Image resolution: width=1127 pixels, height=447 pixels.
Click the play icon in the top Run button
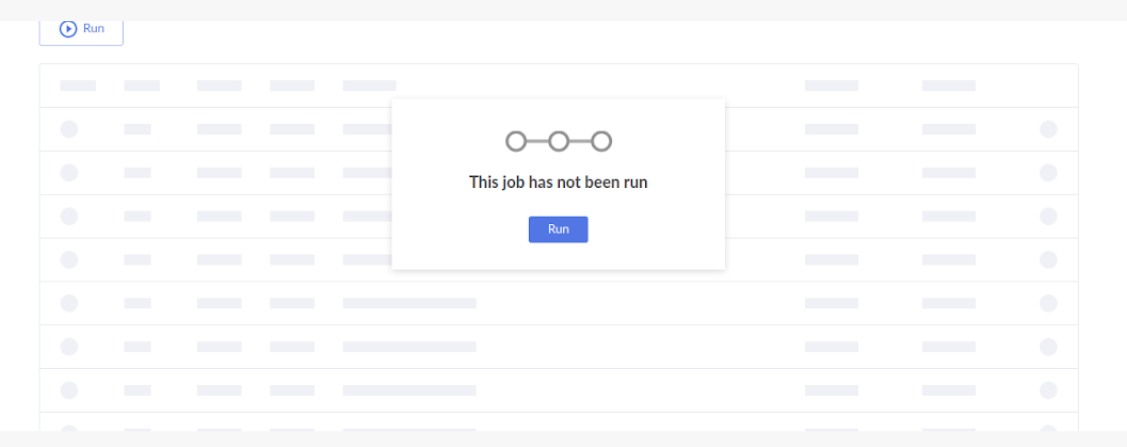click(x=68, y=29)
